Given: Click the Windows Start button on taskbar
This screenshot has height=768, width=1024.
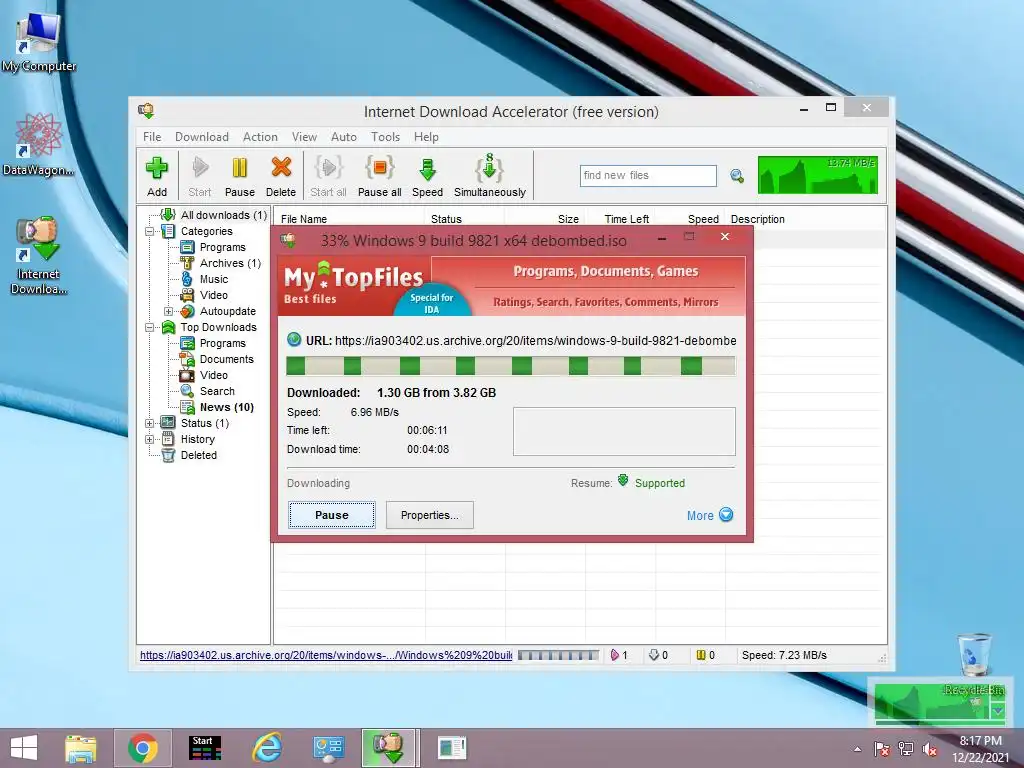Looking at the screenshot, I should [24, 748].
